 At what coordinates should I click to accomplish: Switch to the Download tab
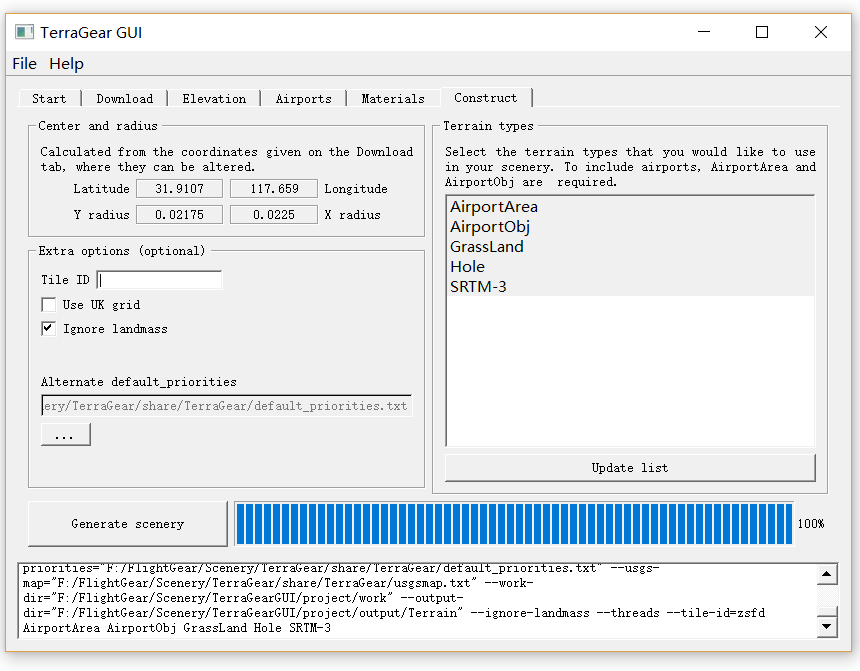(x=125, y=98)
